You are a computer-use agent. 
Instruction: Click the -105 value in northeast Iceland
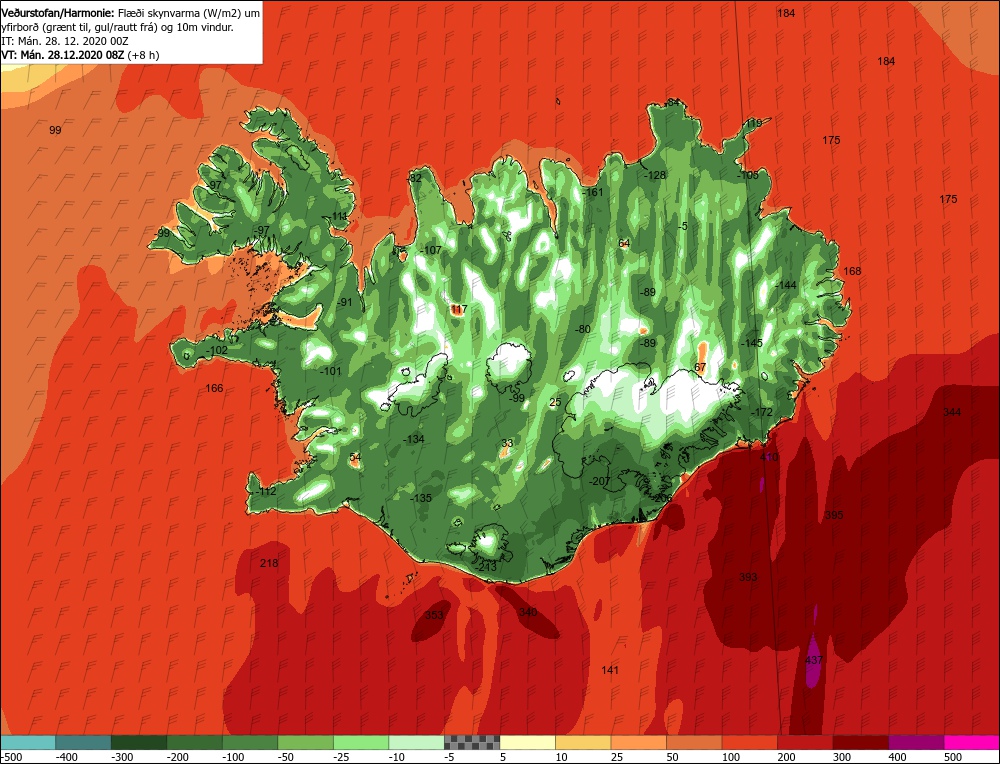[748, 175]
